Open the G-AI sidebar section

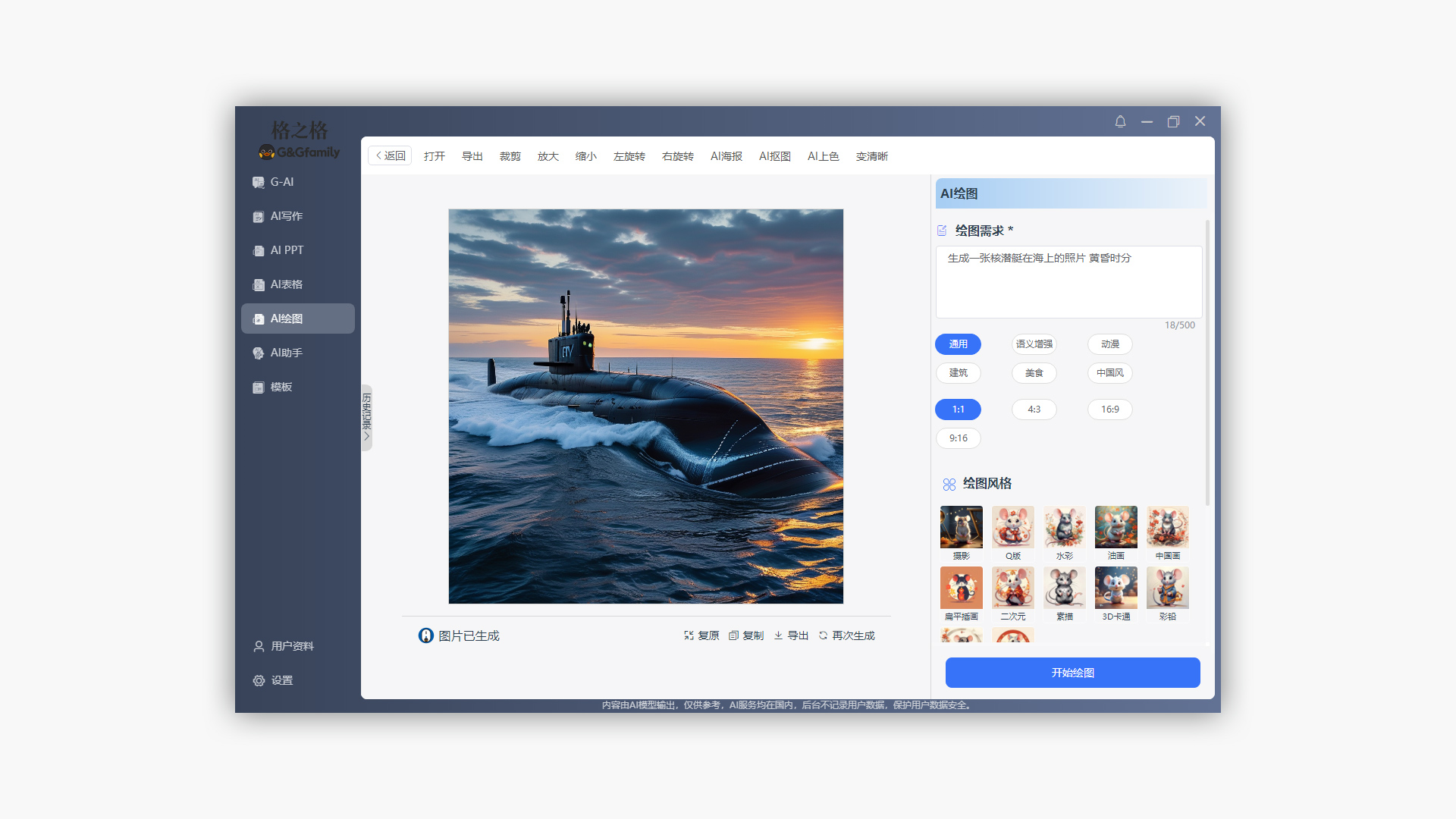click(281, 182)
